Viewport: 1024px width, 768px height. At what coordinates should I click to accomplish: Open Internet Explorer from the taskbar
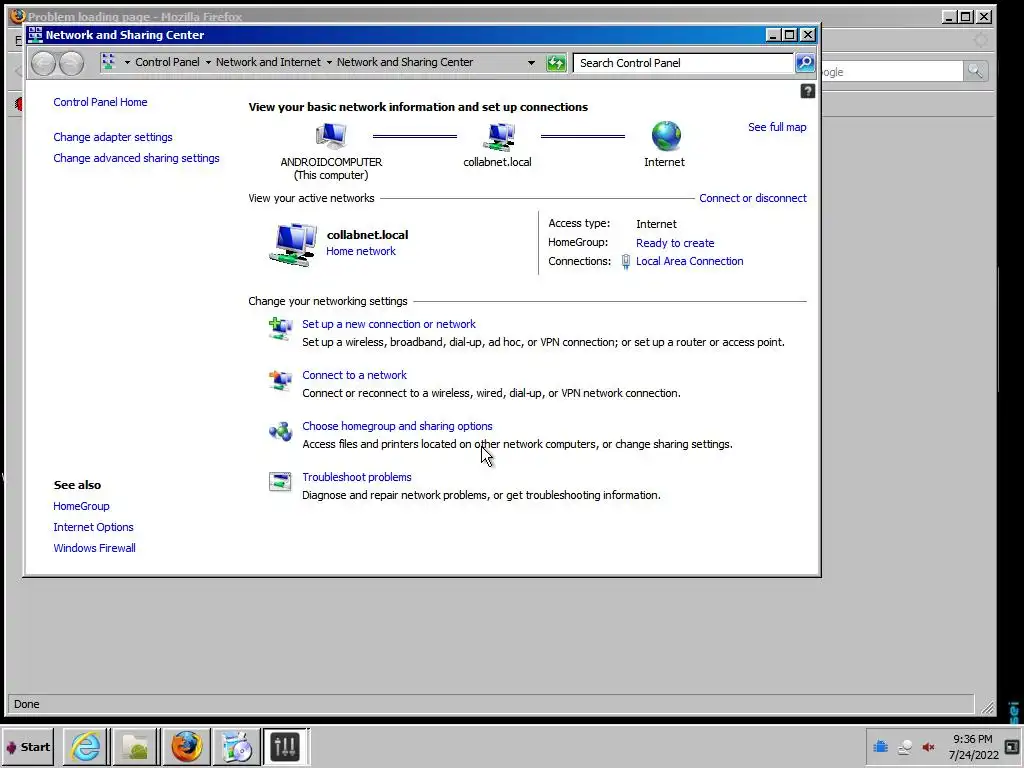click(x=86, y=746)
